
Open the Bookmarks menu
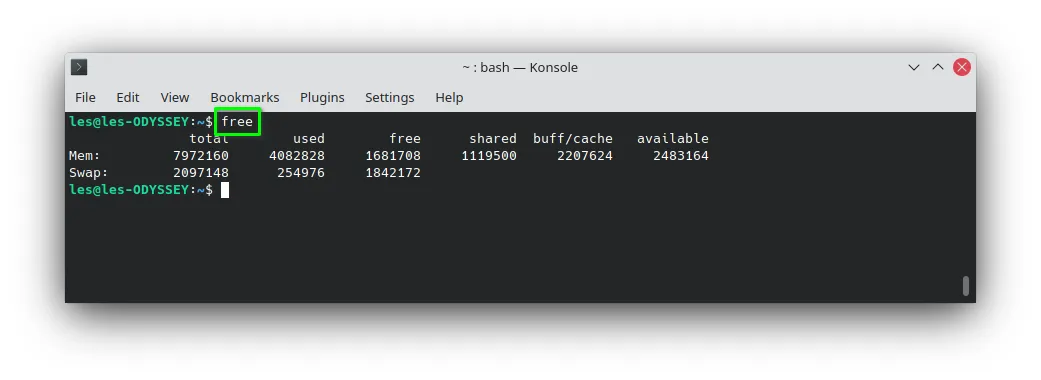pos(245,97)
